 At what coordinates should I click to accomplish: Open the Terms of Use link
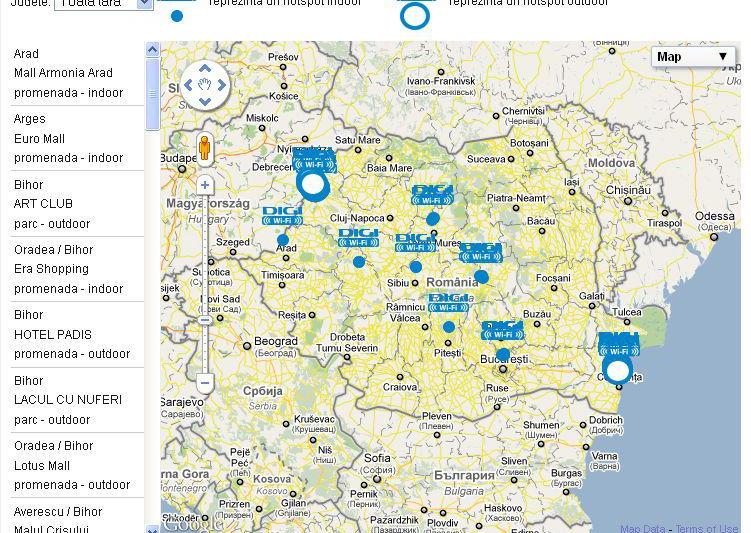[706, 529]
